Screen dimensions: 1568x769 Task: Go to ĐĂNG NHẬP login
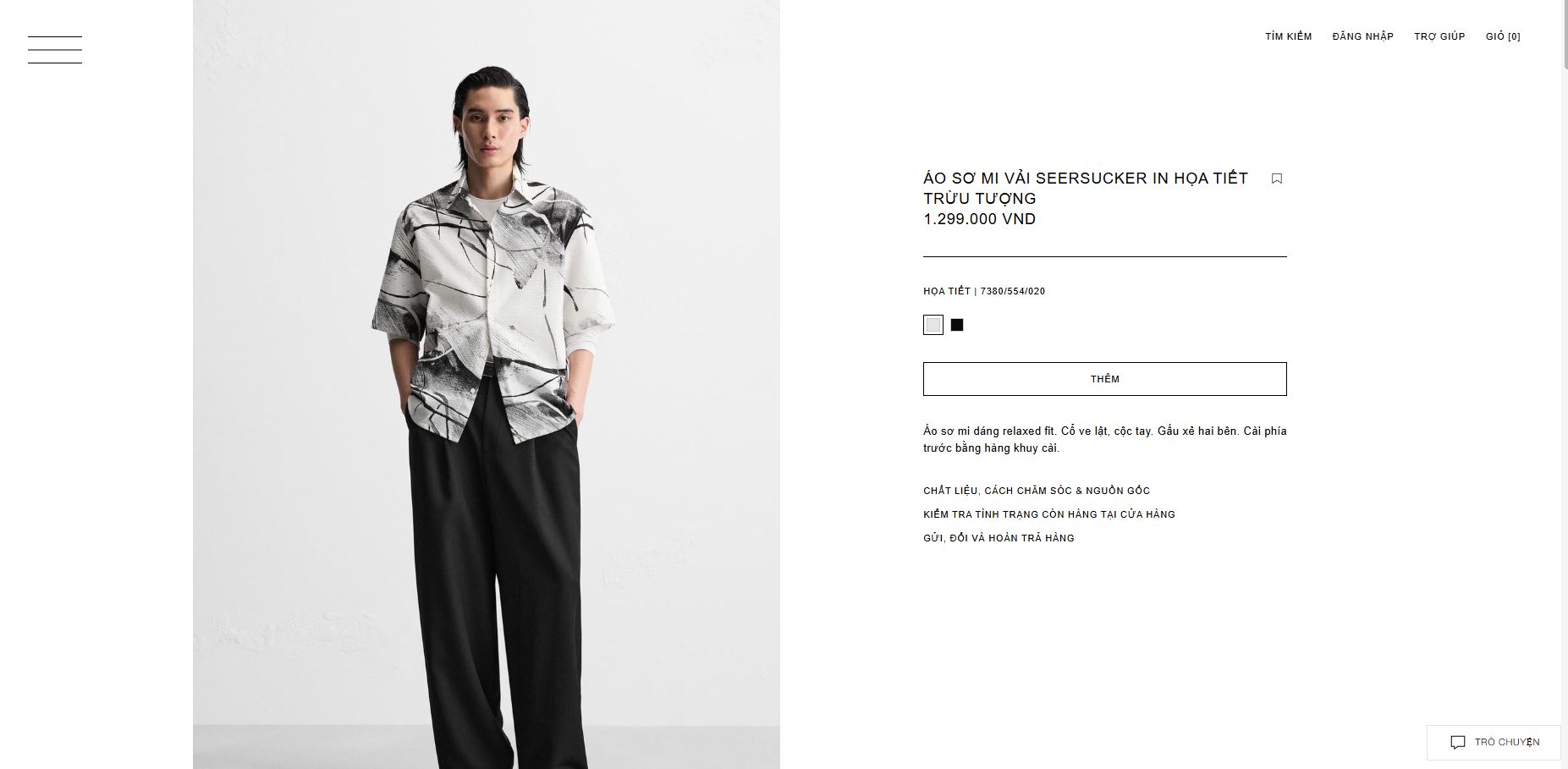(x=1362, y=36)
